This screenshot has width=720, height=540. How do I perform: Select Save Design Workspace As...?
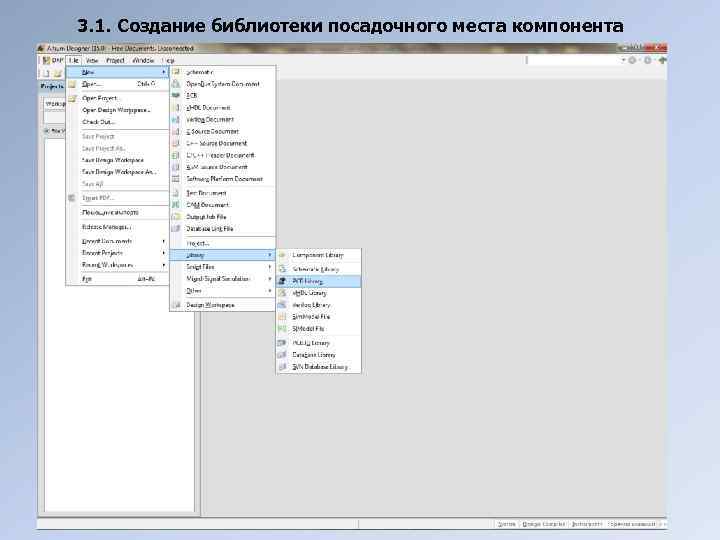point(118,172)
